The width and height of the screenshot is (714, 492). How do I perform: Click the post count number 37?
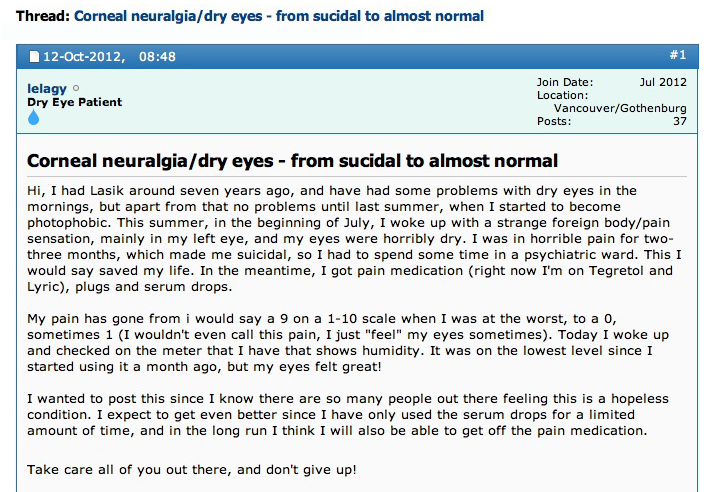click(x=679, y=121)
